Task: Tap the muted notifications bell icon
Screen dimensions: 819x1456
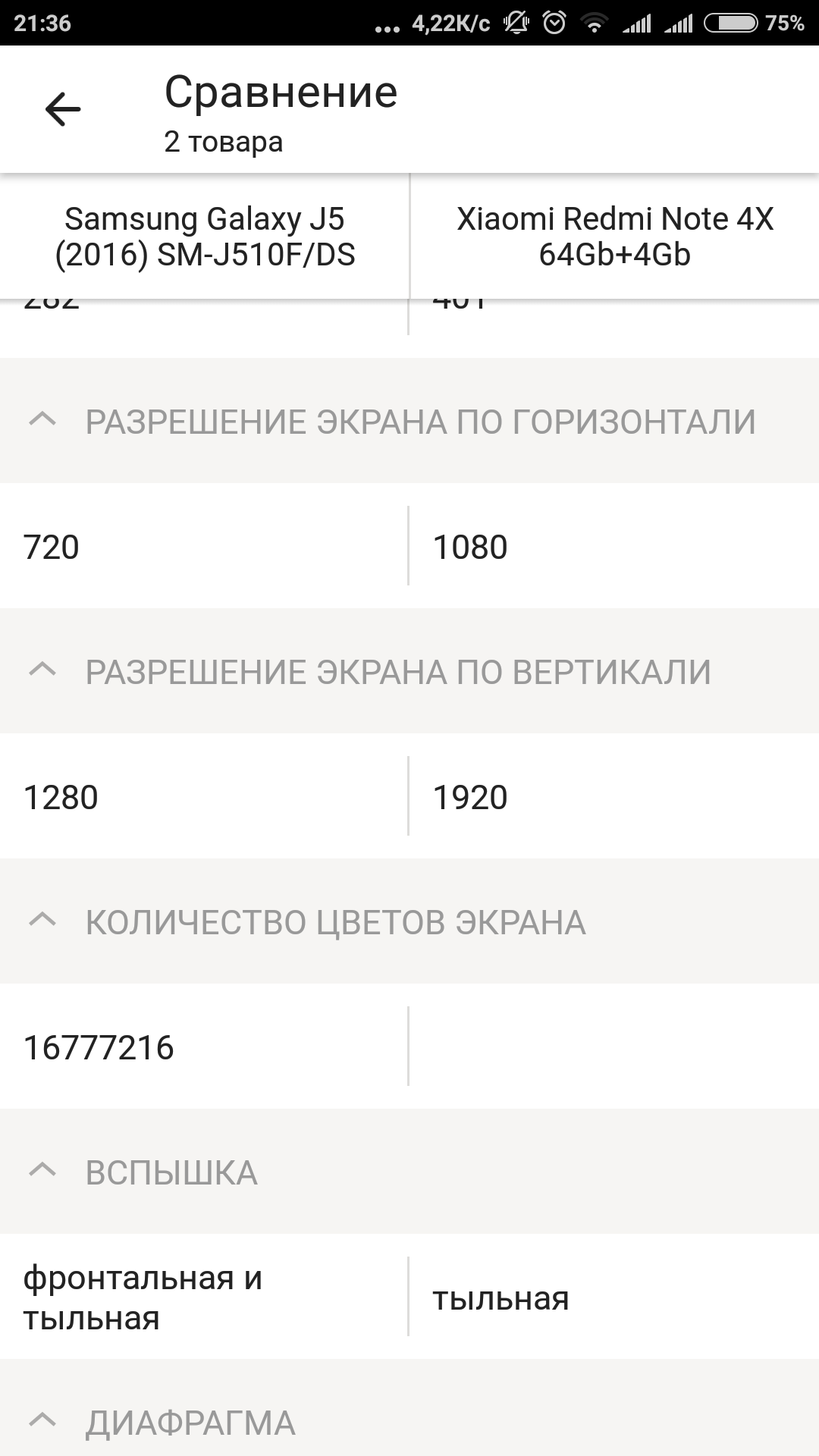Action: 516,24
